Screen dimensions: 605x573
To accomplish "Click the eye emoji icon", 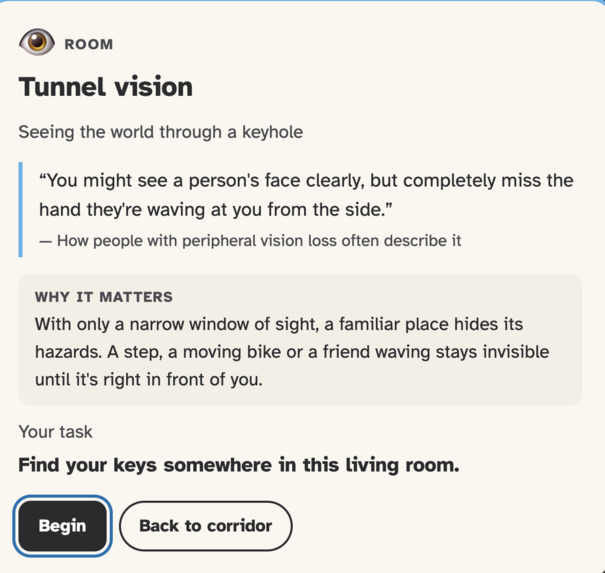I will coord(37,42).
